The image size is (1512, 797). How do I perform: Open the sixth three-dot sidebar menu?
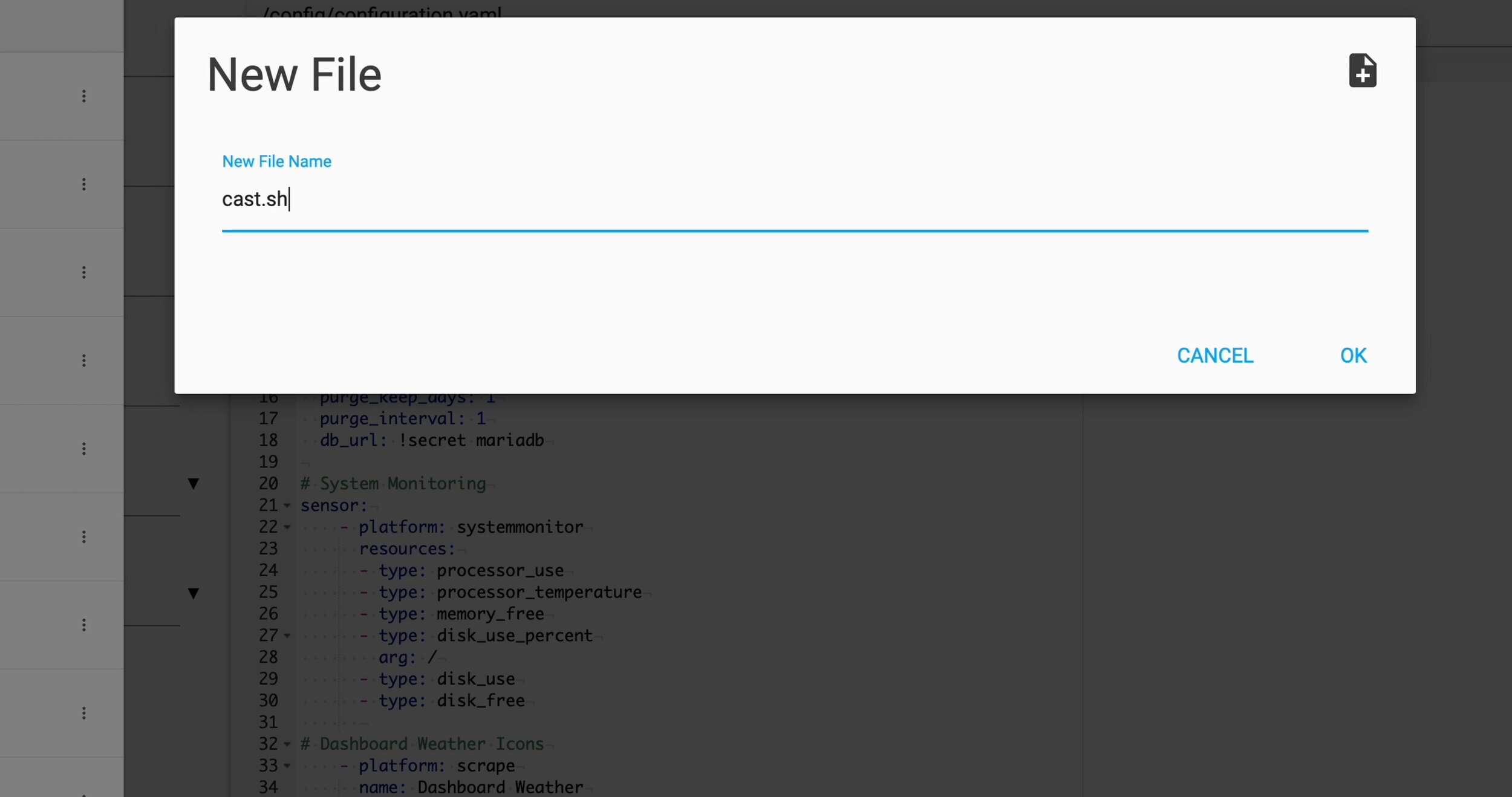click(x=84, y=537)
